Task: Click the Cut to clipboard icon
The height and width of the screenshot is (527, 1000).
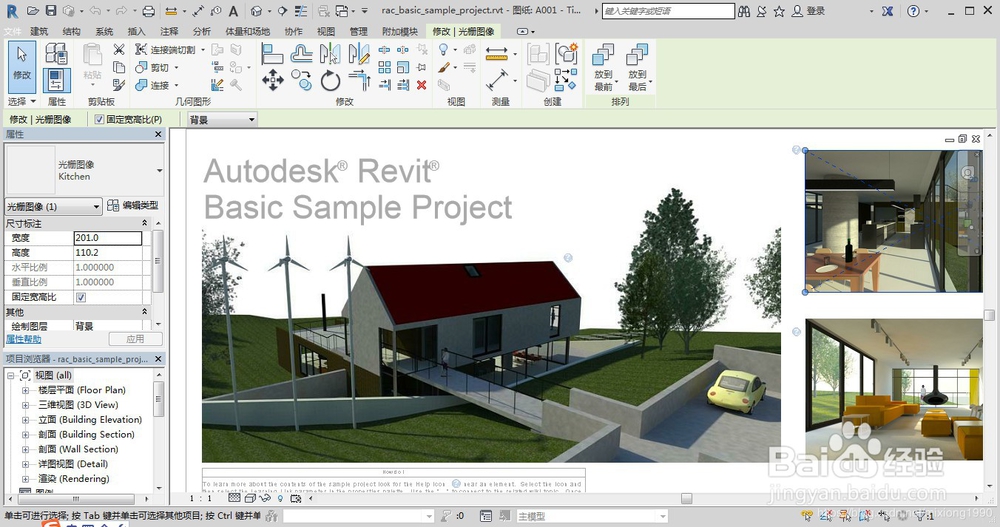Action: [119, 49]
